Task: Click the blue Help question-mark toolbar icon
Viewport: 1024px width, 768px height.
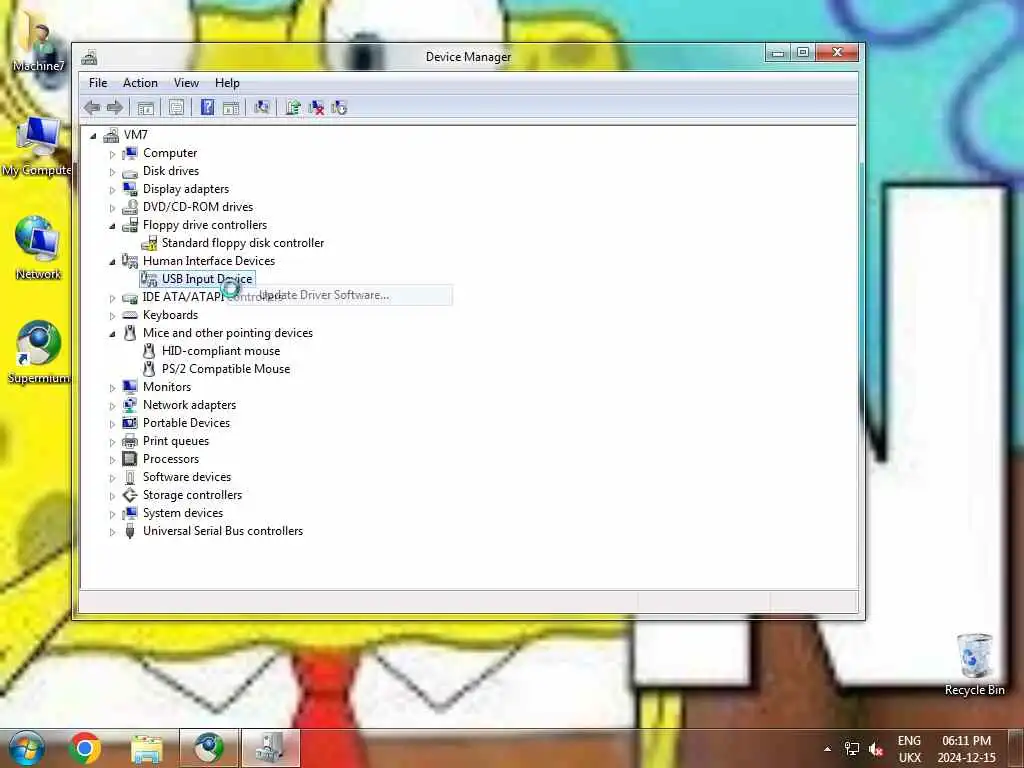Action: (207, 107)
